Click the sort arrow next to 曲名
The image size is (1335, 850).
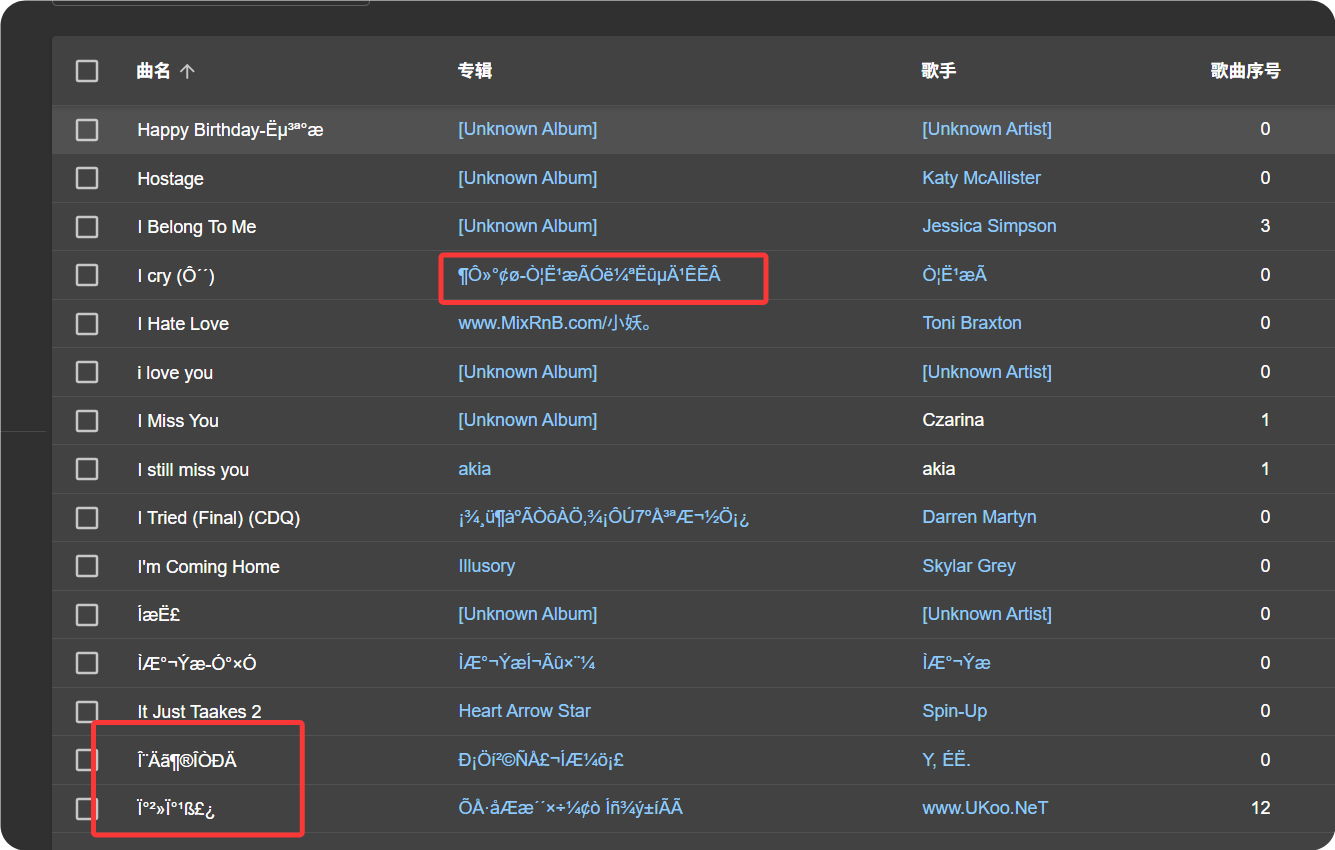pyautogui.click(x=187, y=71)
